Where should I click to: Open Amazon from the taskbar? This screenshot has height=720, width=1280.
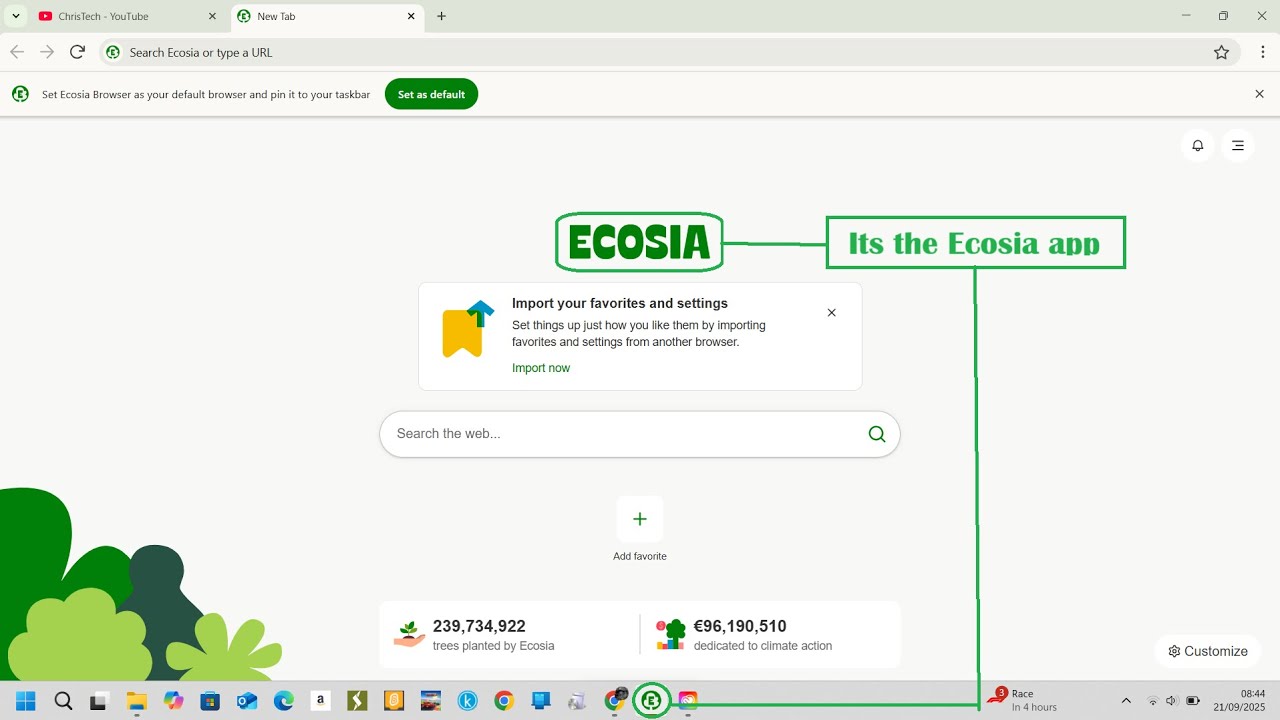(320, 701)
